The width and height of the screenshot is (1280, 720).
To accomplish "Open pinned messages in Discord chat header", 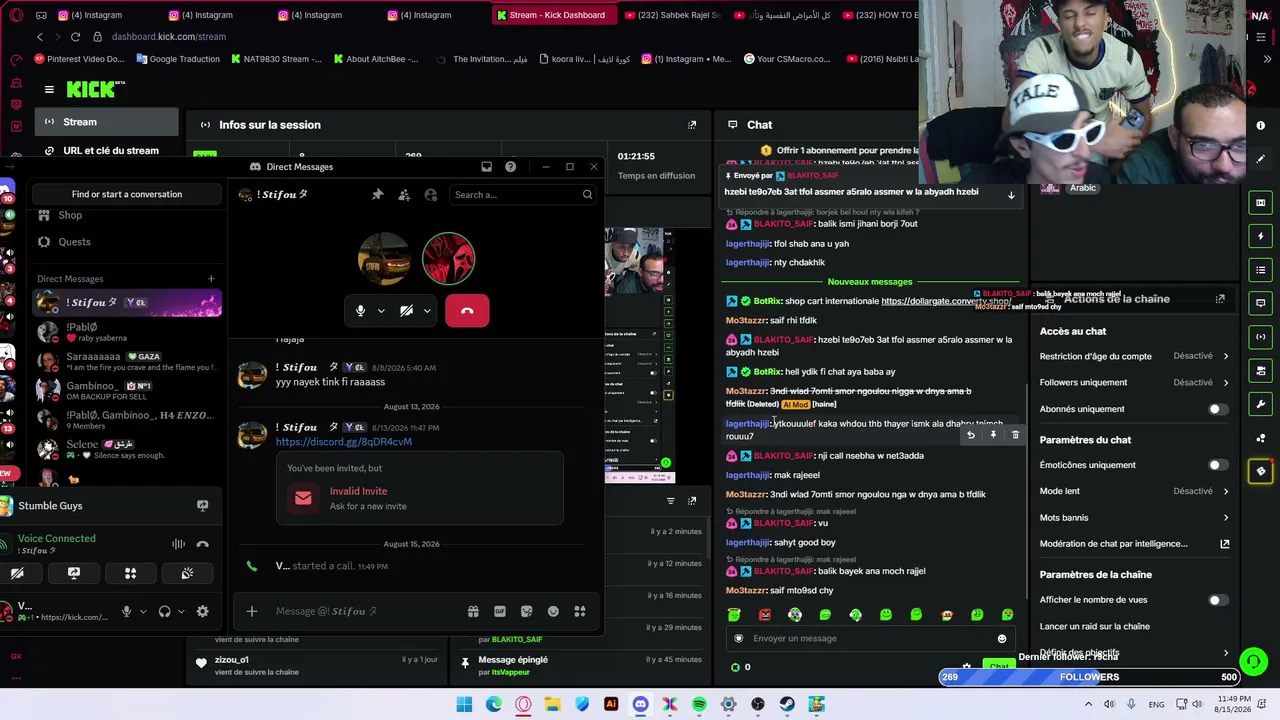I will (378, 195).
